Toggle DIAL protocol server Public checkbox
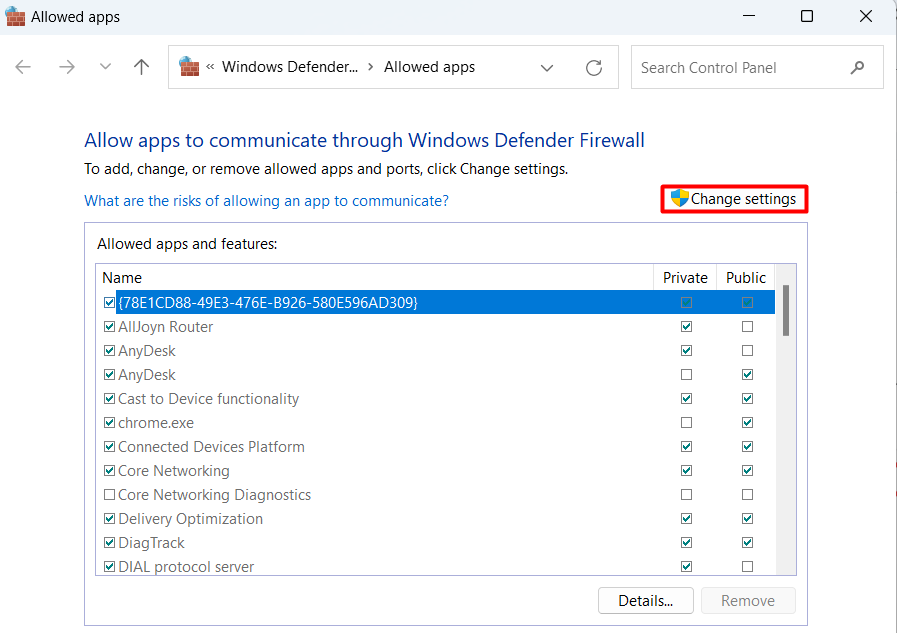The width and height of the screenshot is (897, 633). [x=747, y=567]
